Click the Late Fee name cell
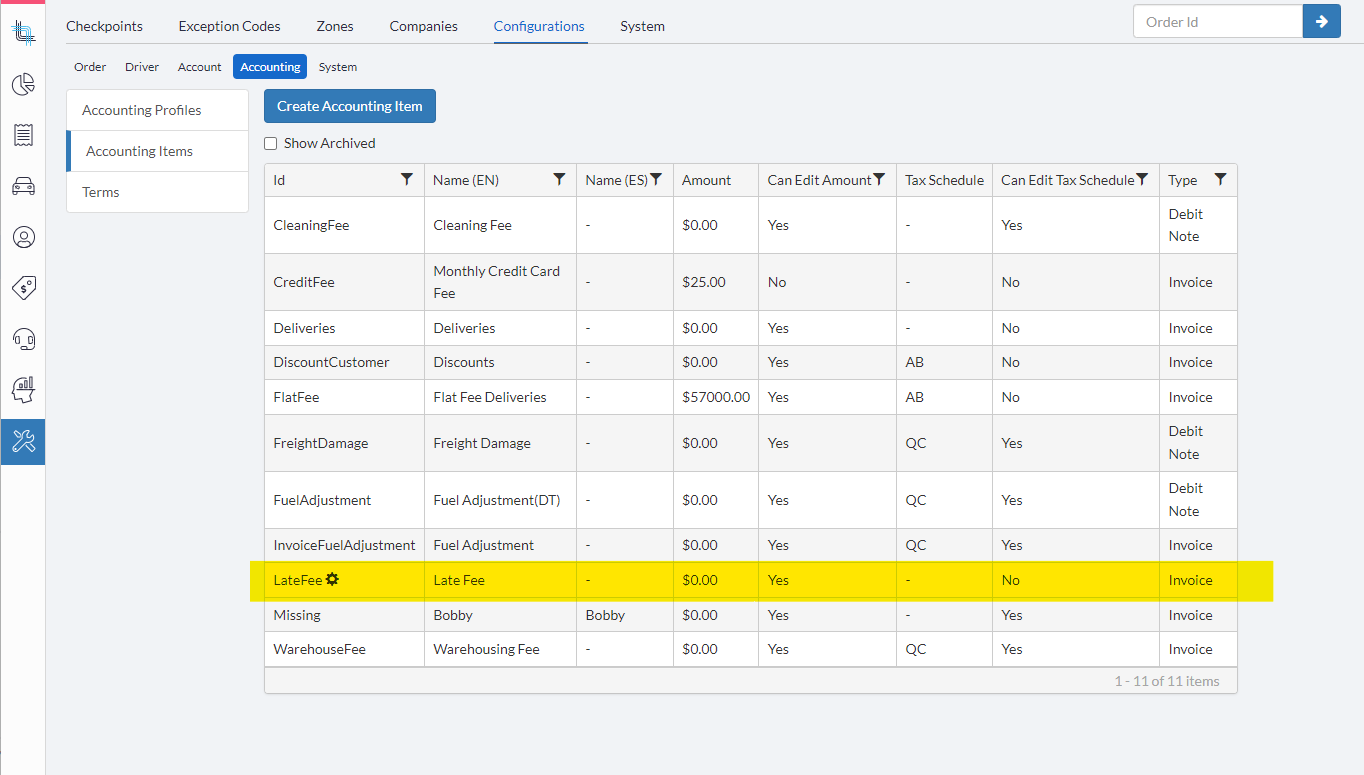 (x=500, y=580)
